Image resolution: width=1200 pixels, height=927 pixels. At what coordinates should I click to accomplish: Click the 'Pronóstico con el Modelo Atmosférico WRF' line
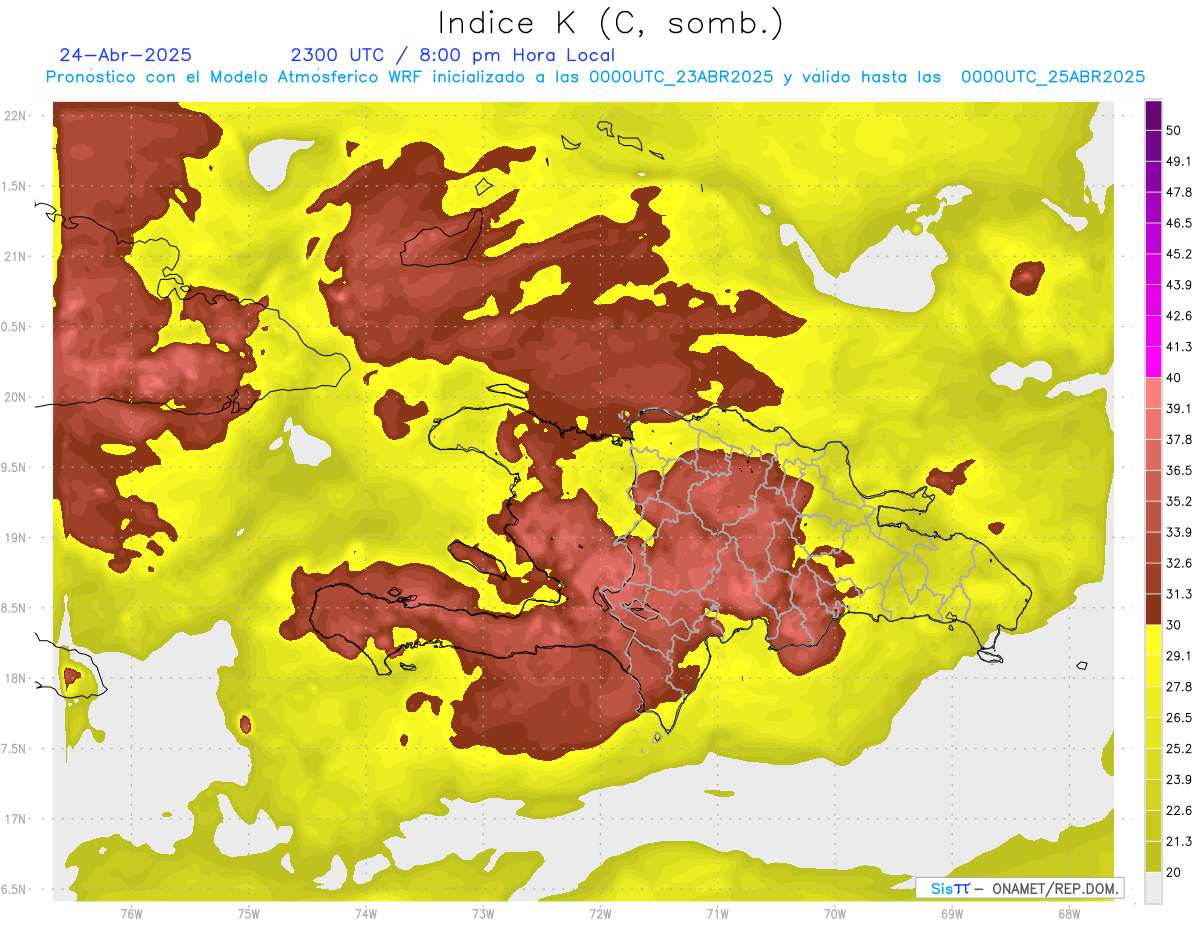(595, 77)
